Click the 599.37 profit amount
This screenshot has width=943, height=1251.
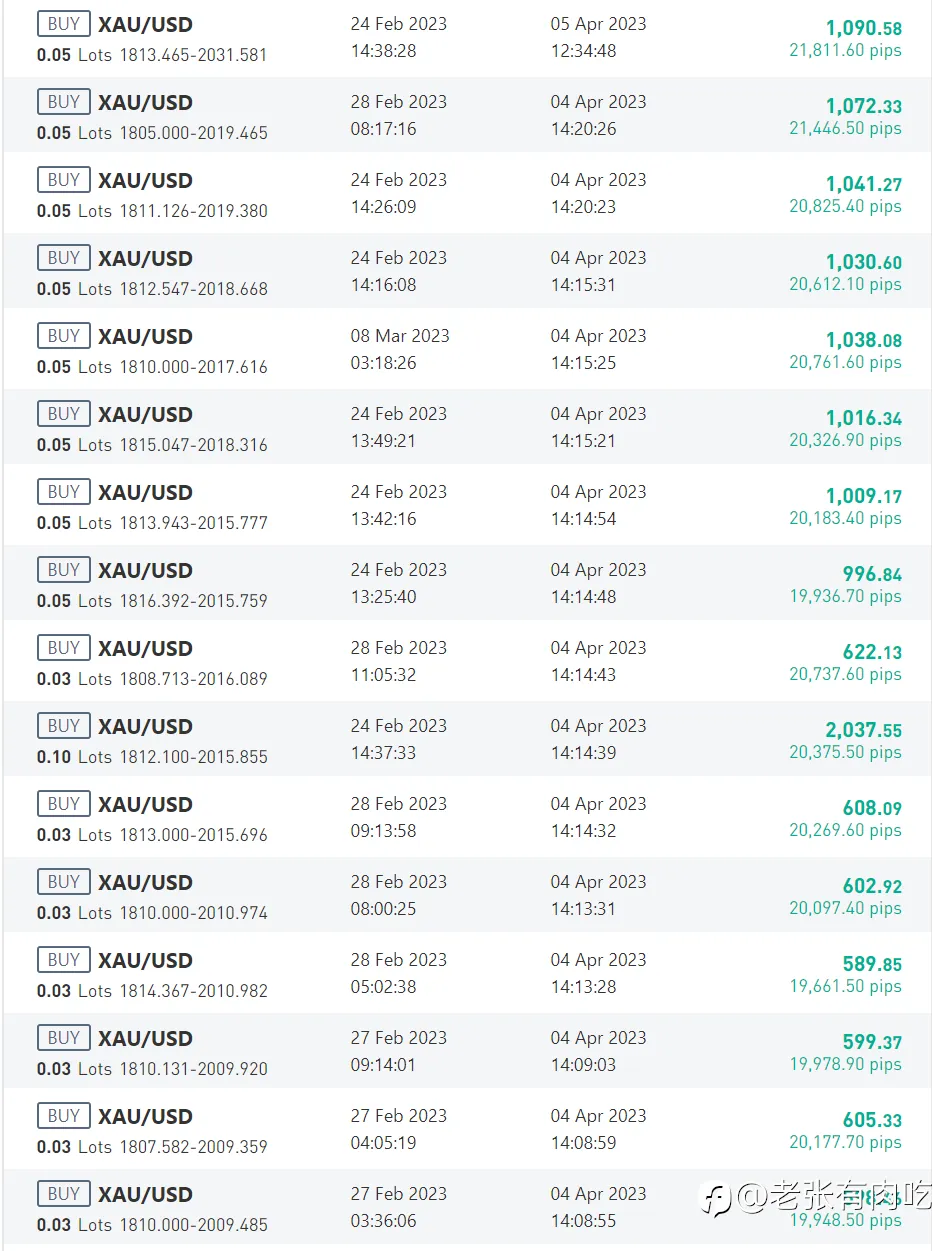(872, 1043)
